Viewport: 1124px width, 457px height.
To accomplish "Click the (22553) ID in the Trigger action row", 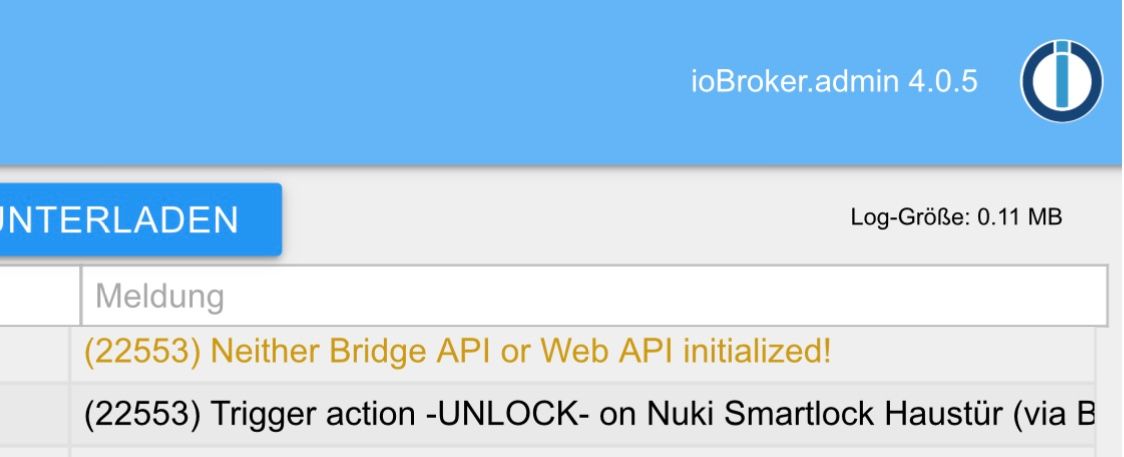I will pos(142,415).
